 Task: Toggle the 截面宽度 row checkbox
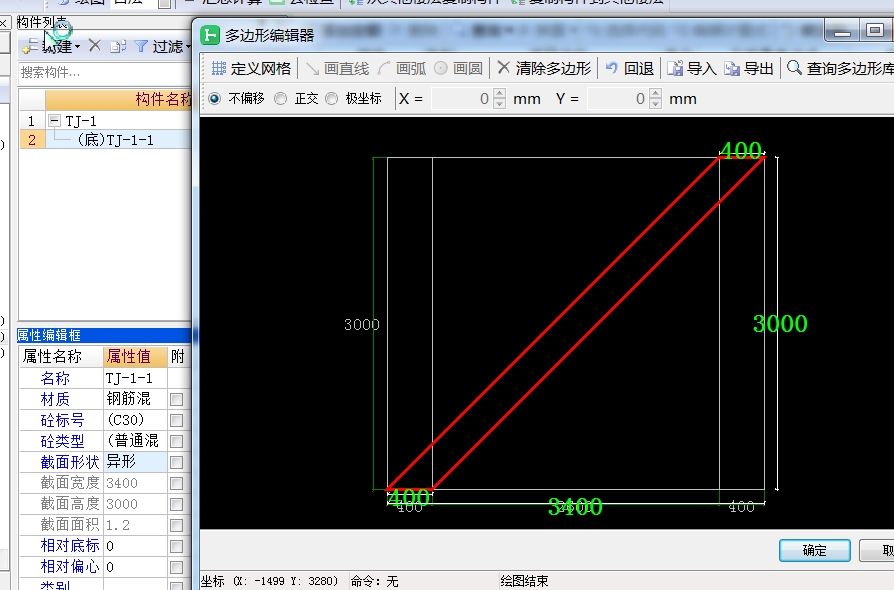177,483
